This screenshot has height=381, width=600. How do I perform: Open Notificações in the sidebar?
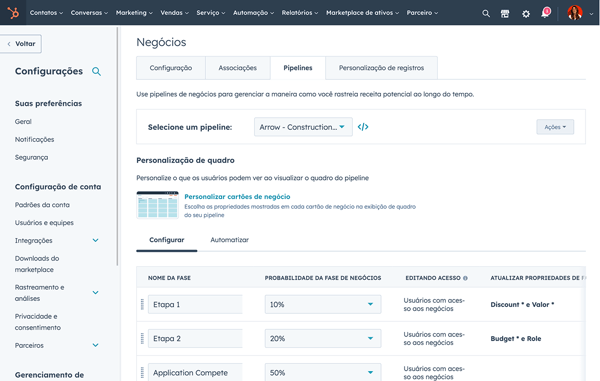[x=34, y=140]
